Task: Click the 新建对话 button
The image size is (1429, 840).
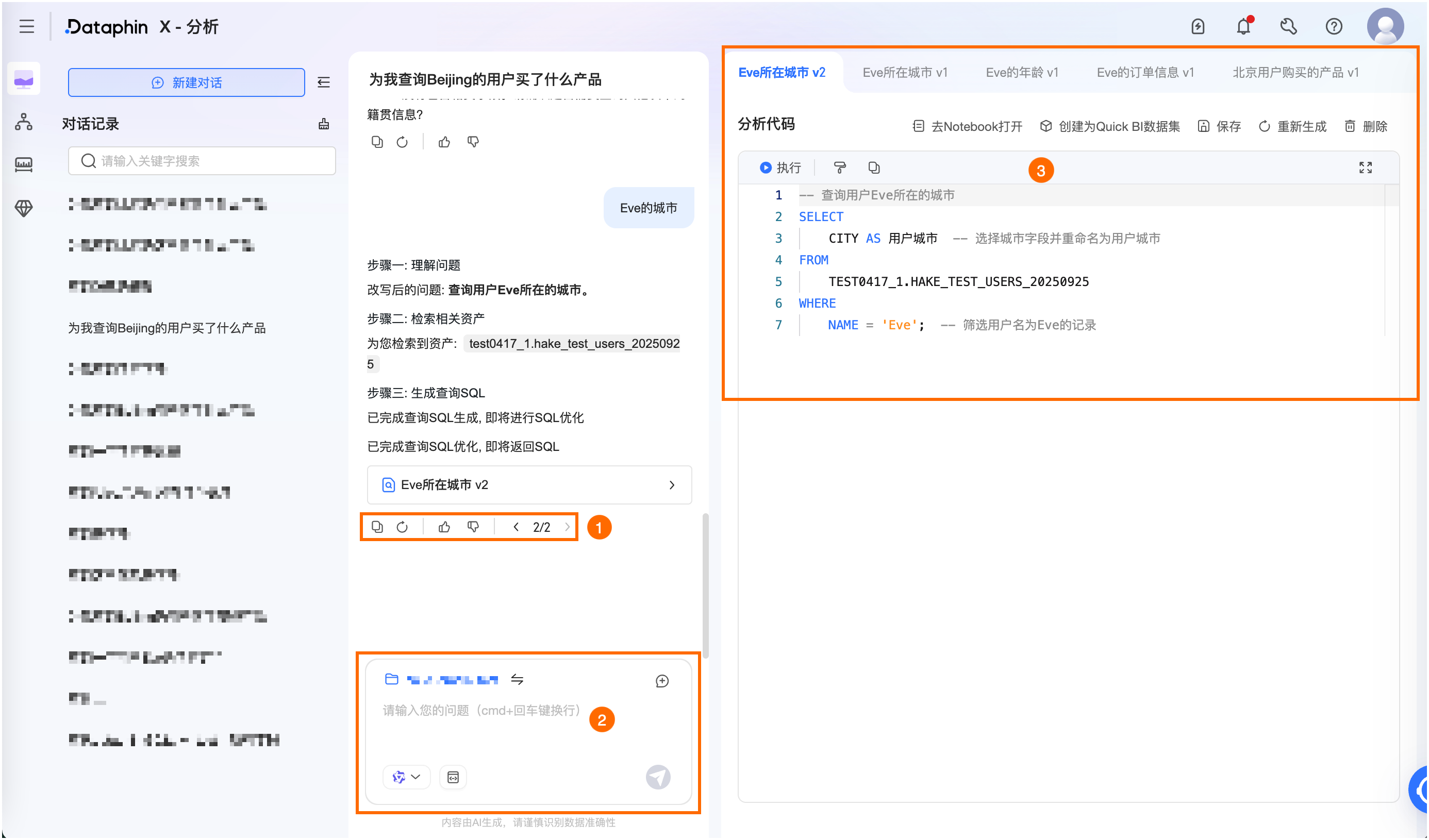Action: point(187,83)
